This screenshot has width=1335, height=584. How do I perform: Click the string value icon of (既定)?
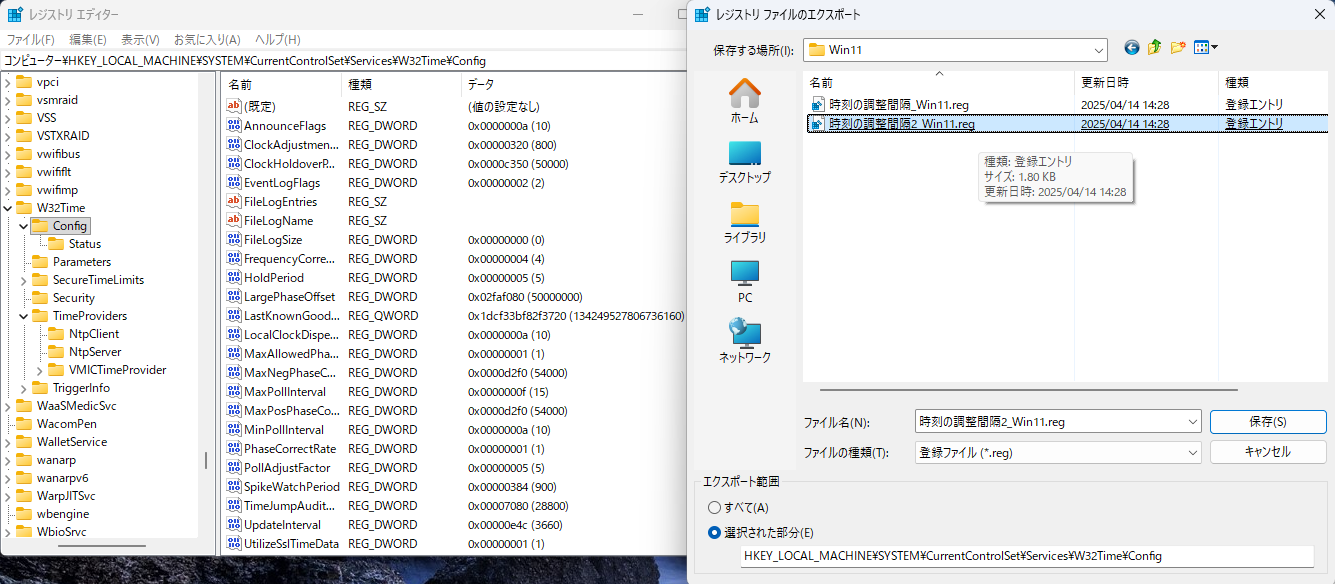pyautogui.click(x=235, y=106)
